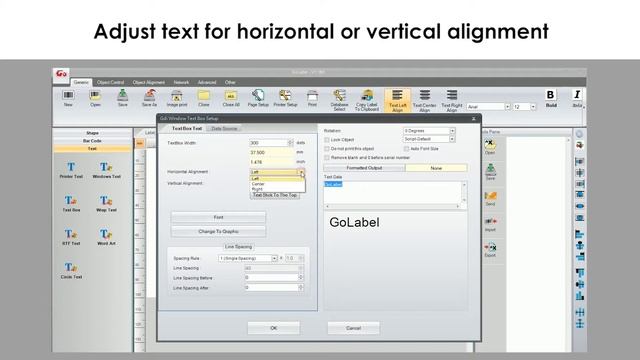
Task: Choose Center in the alignment list
Action: 258,184
